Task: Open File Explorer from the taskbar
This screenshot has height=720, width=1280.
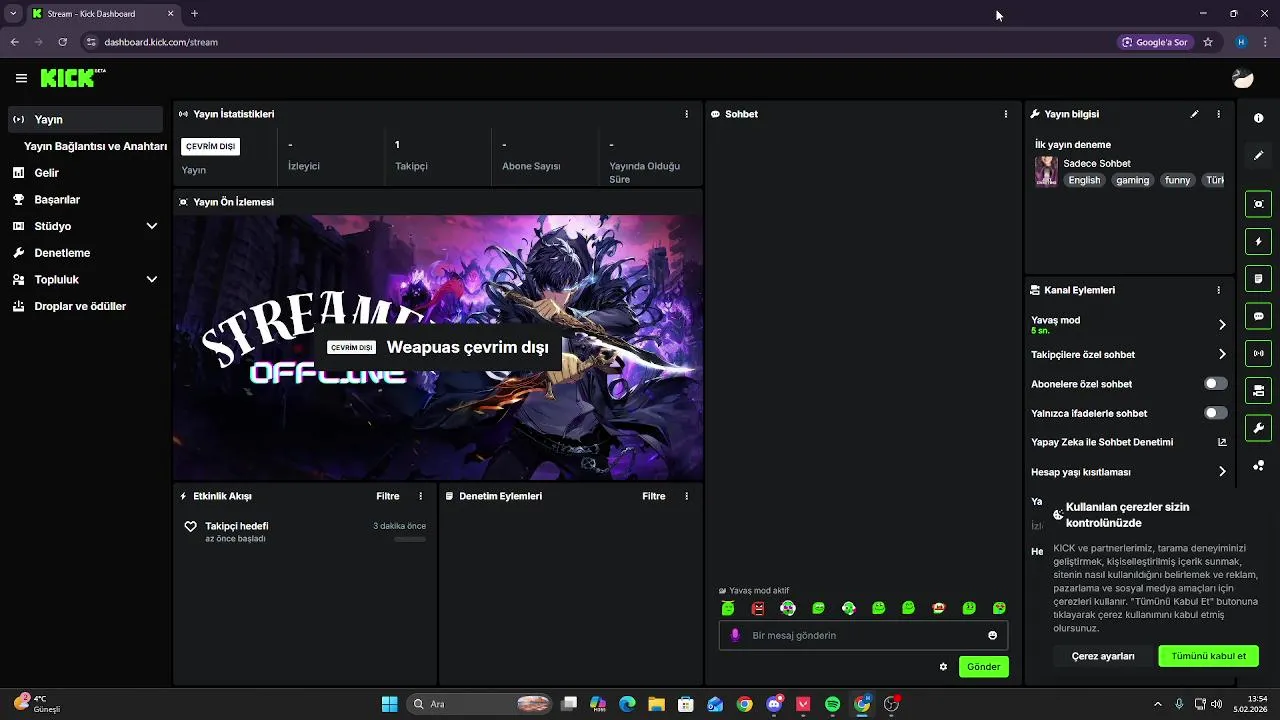Action: [656, 704]
